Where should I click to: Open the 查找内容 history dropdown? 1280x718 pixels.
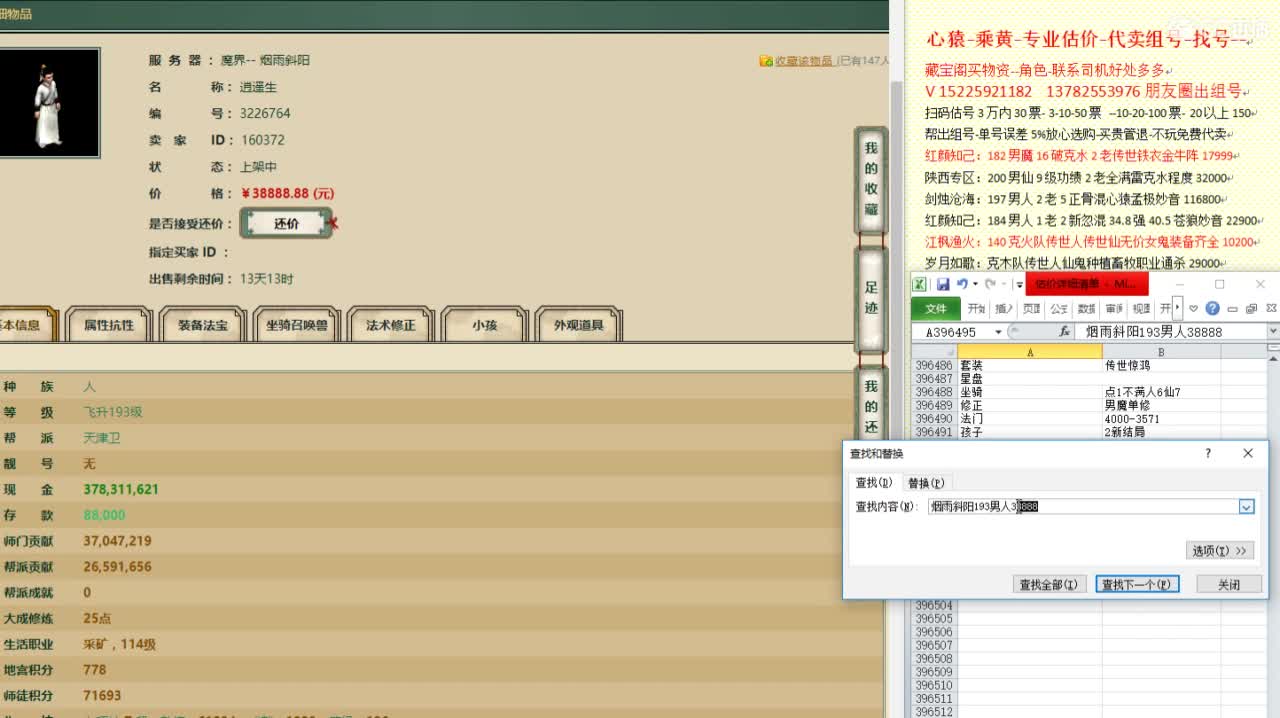(1246, 507)
